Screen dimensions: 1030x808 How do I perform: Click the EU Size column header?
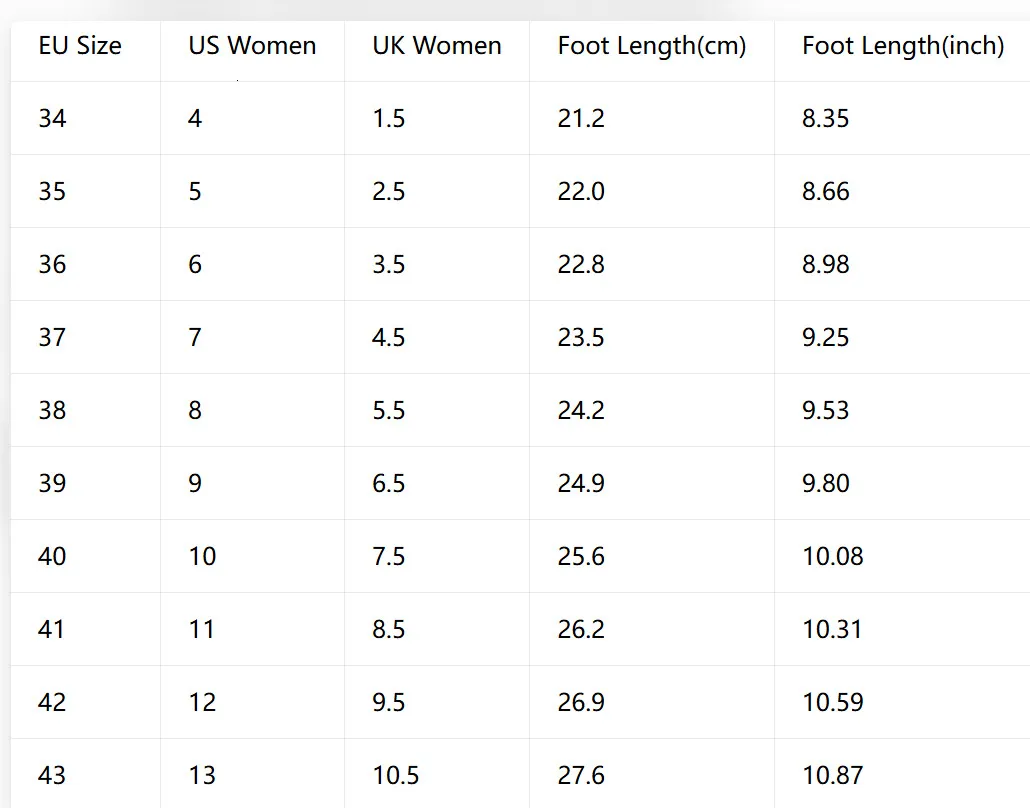pos(85,51)
